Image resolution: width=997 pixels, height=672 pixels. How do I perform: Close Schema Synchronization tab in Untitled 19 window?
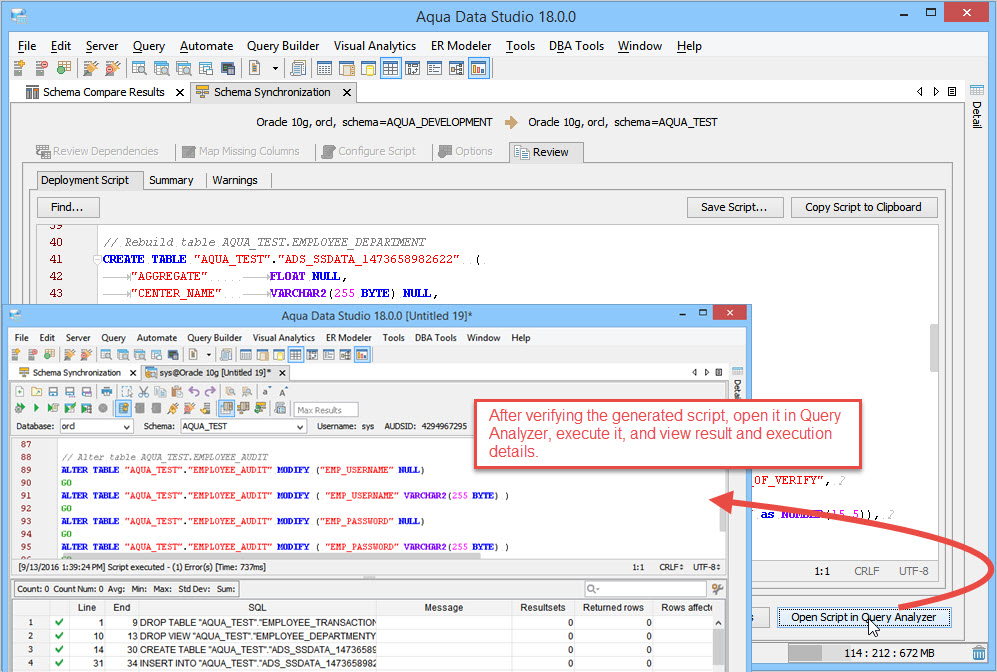(x=133, y=373)
